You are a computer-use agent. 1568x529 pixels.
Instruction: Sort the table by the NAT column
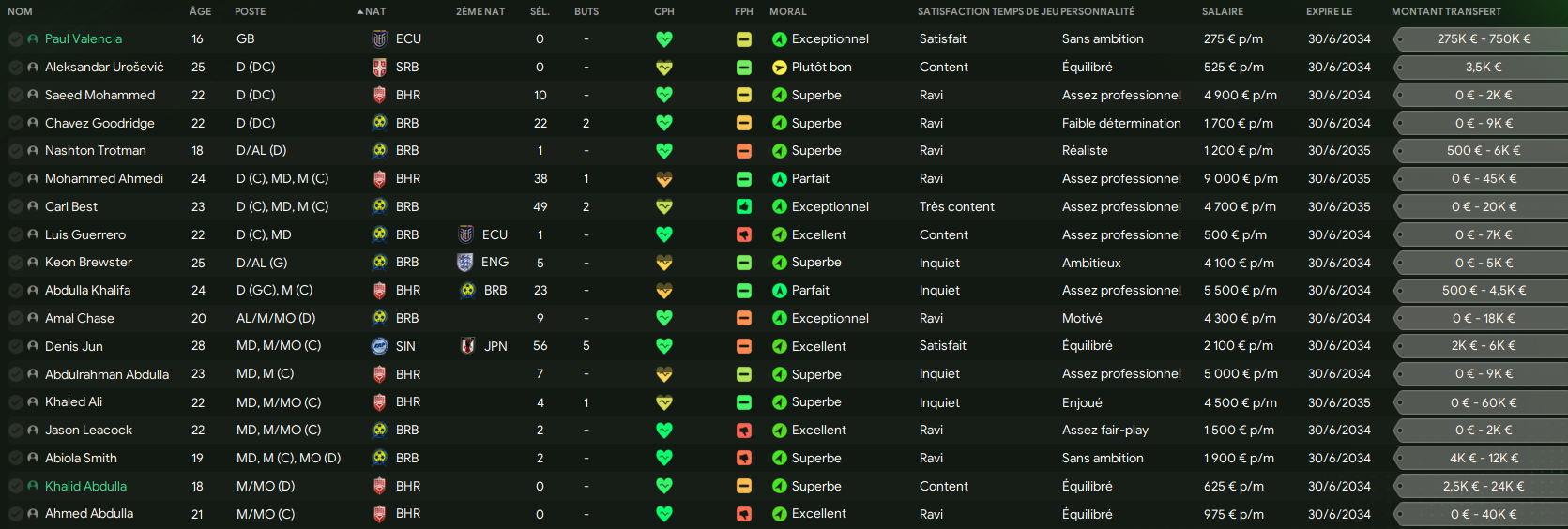374,11
